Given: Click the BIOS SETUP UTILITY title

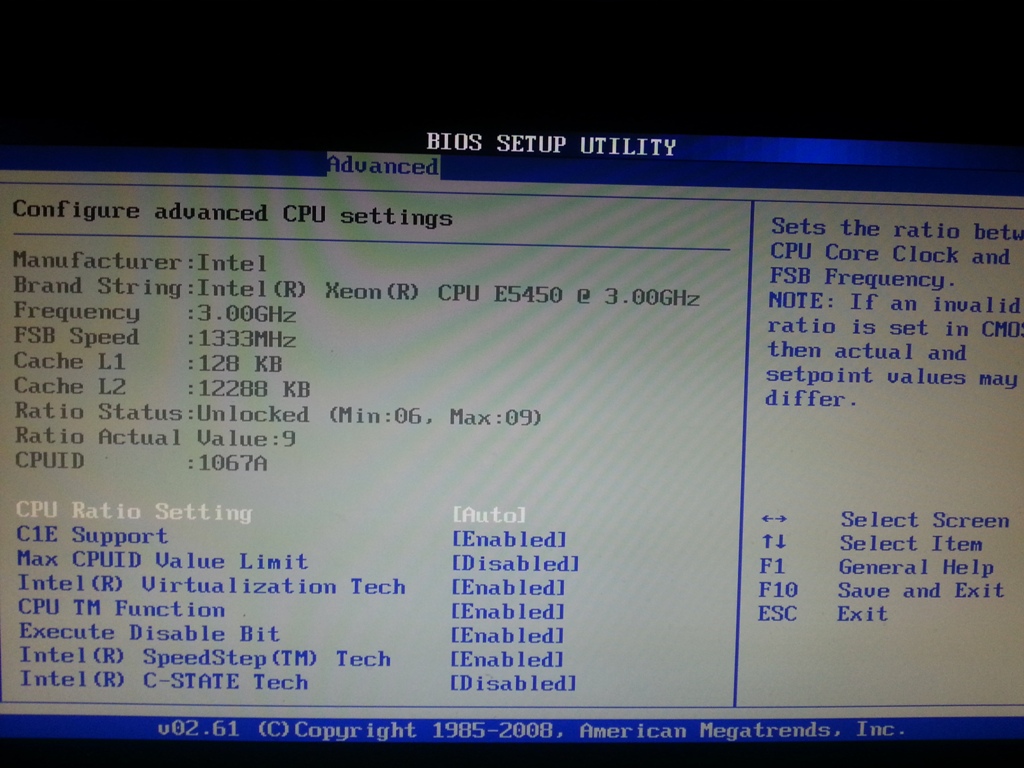Looking at the screenshot, I should coord(551,144).
